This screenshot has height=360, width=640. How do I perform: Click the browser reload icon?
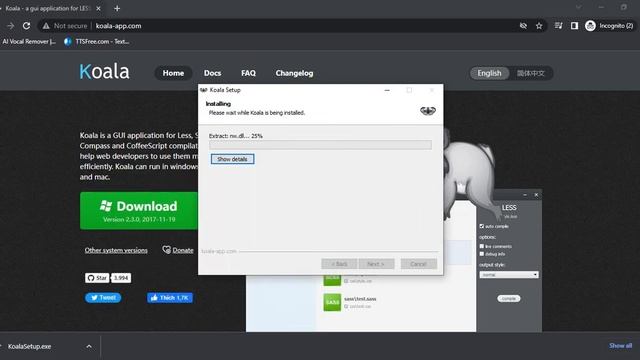(27, 26)
